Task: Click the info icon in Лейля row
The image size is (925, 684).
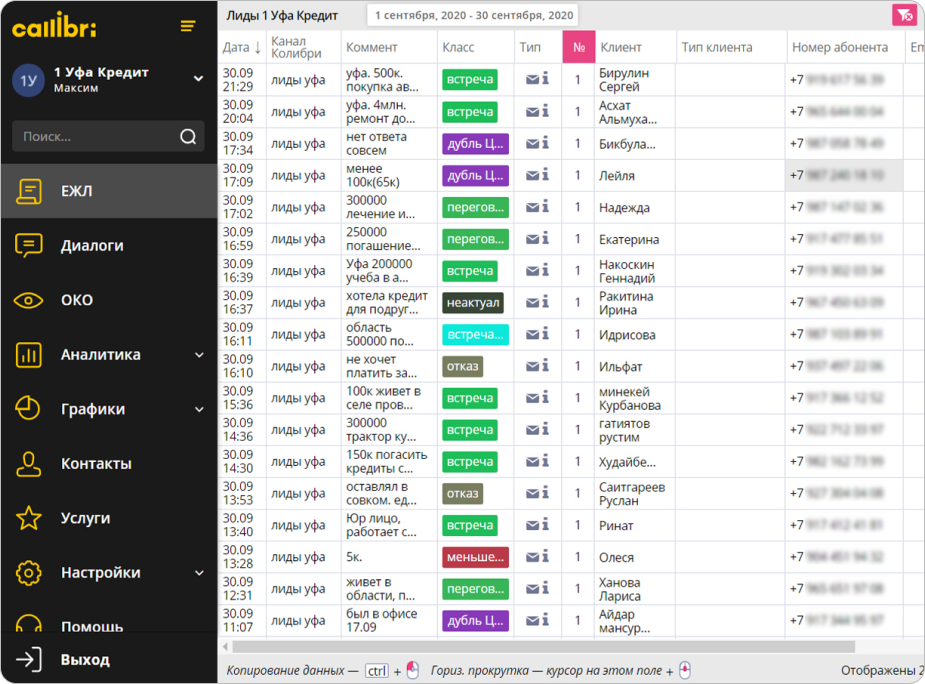Action: 546,175
